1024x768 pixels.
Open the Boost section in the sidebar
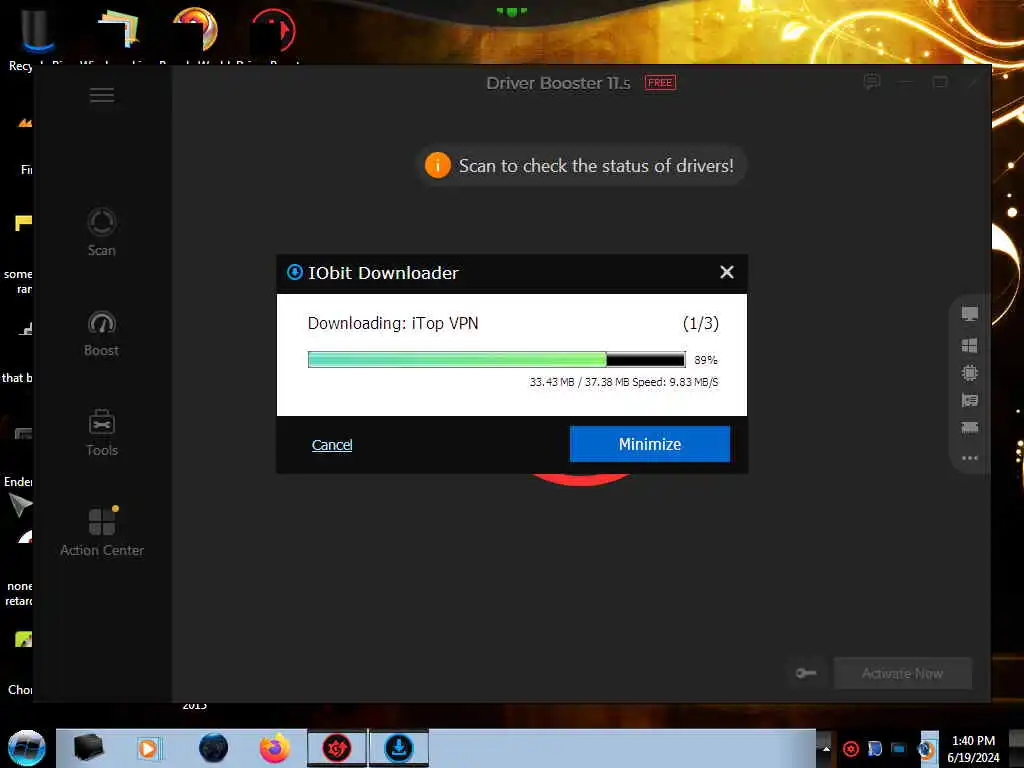(x=101, y=334)
